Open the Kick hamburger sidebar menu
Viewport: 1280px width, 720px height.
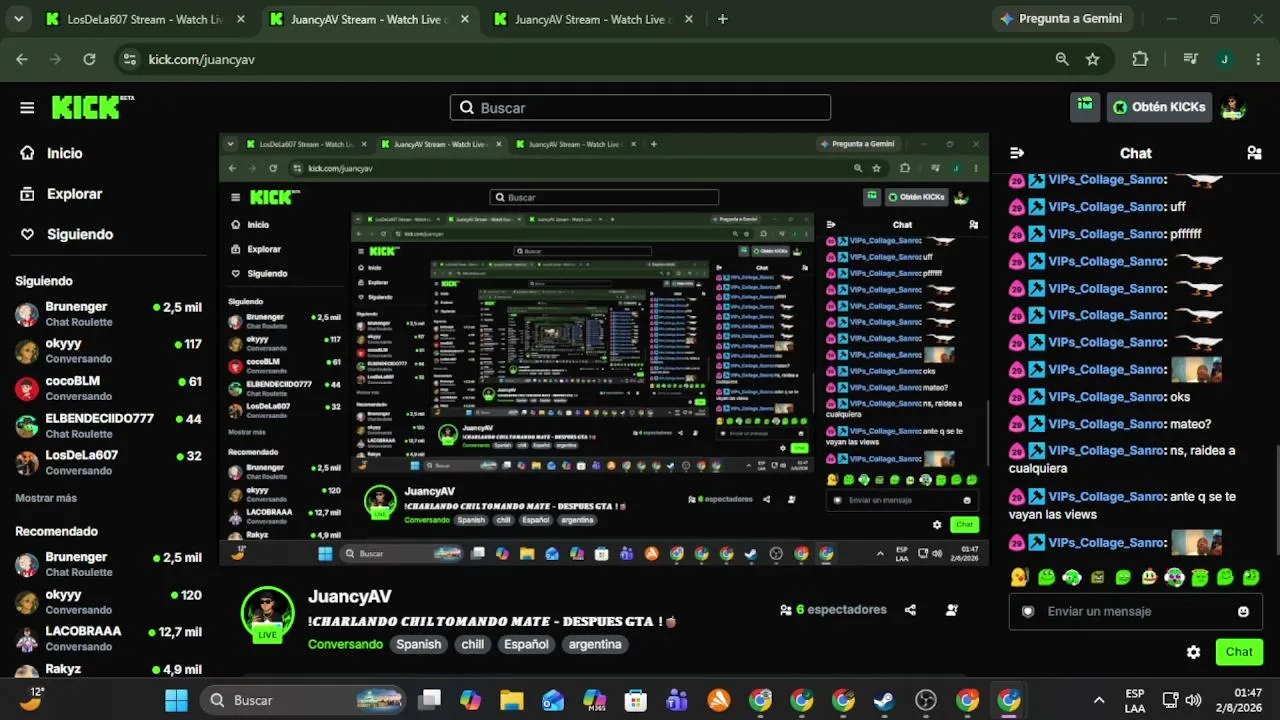pos(27,108)
